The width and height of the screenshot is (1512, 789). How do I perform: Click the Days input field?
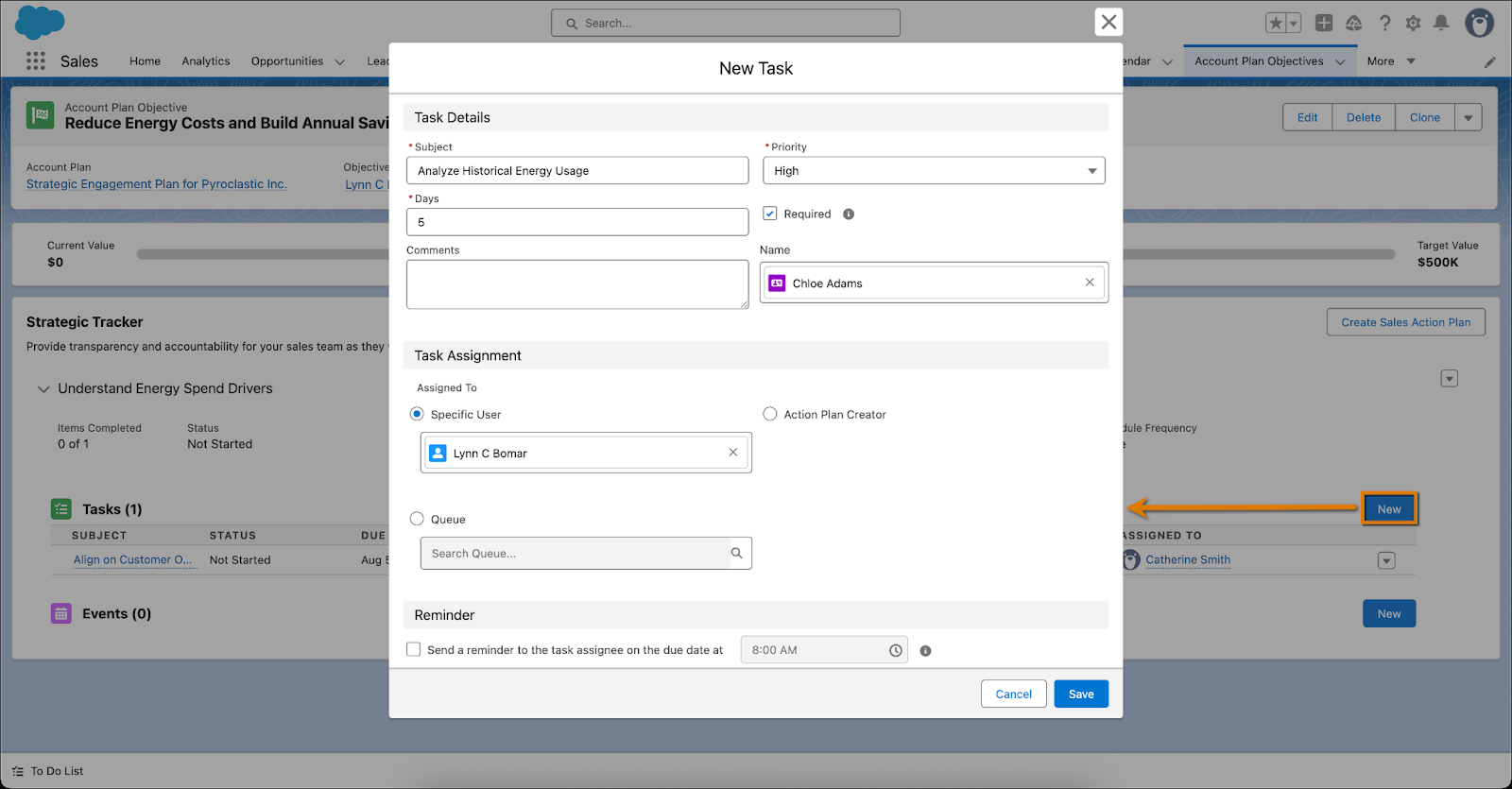(577, 222)
